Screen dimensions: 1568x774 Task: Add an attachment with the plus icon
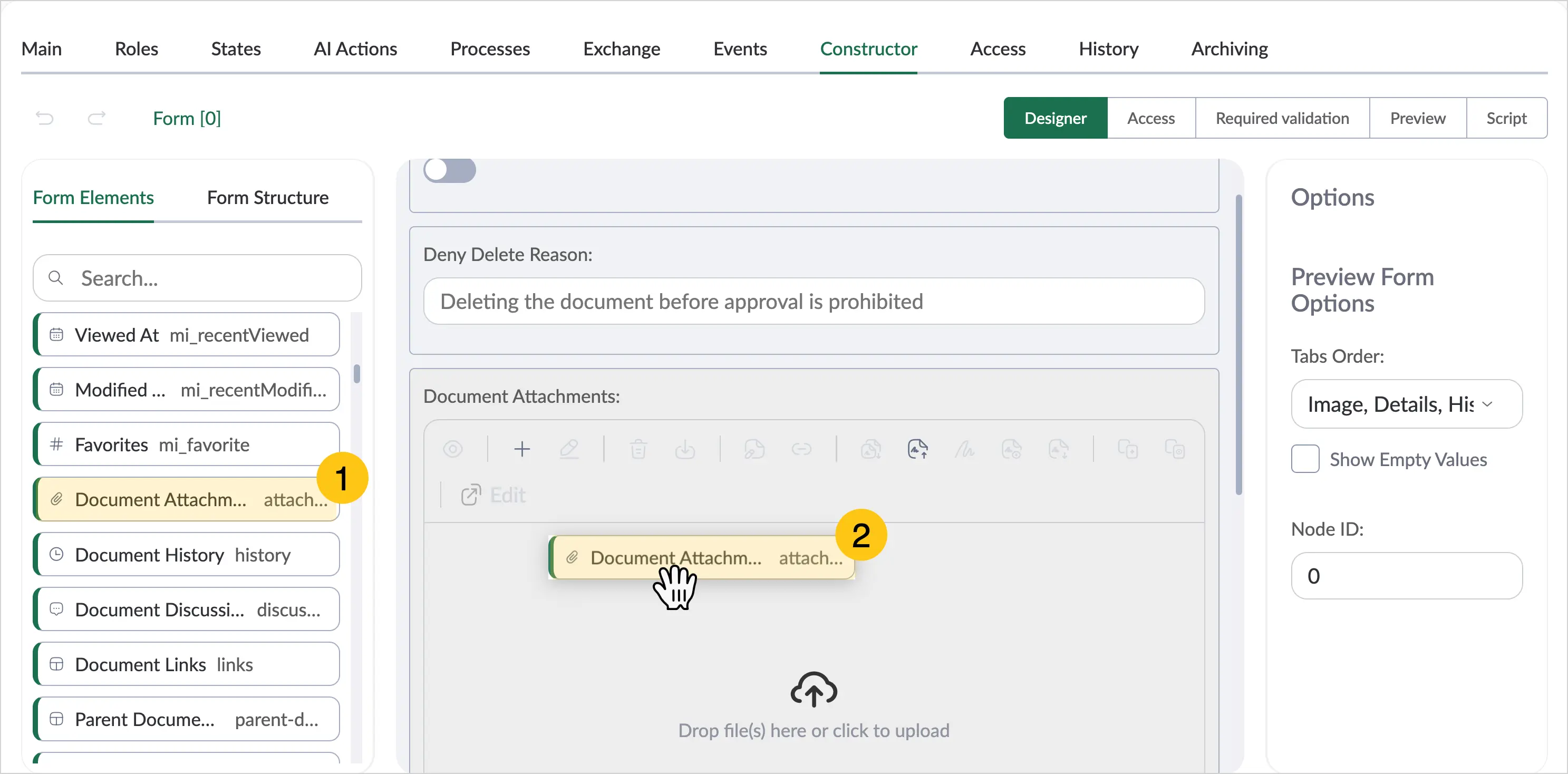click(521, 449)
